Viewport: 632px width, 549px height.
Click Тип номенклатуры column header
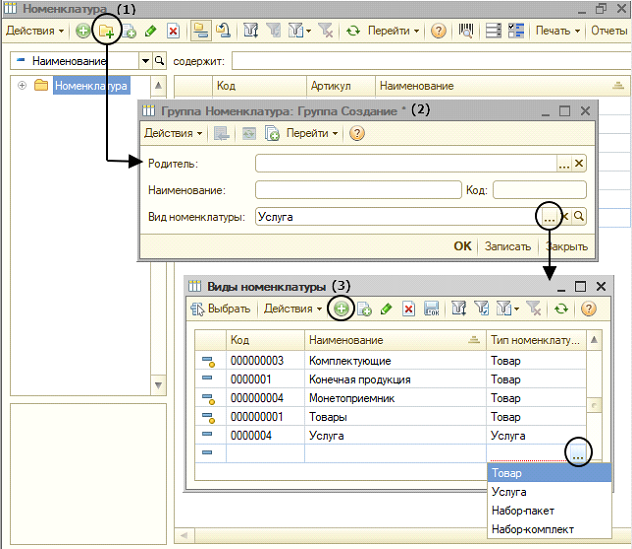(x=536, y=340)
